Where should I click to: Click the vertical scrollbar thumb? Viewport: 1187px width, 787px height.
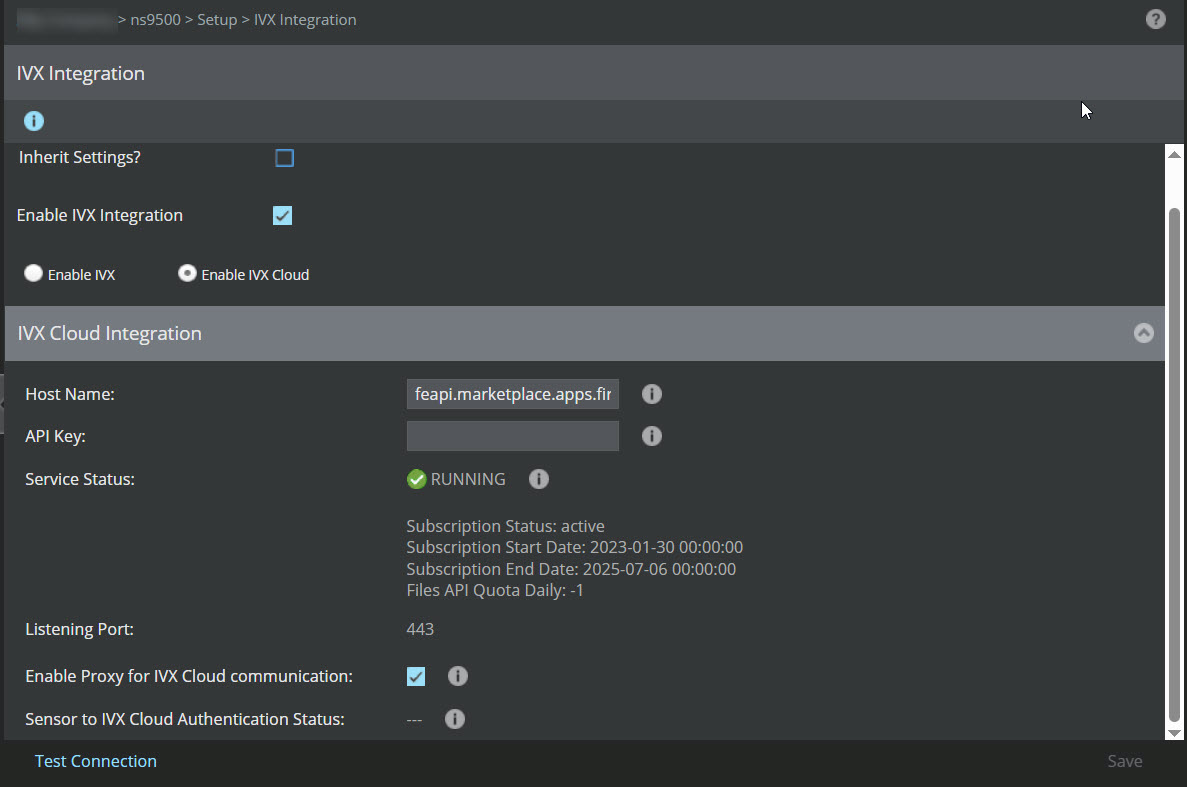[1174, 465]
